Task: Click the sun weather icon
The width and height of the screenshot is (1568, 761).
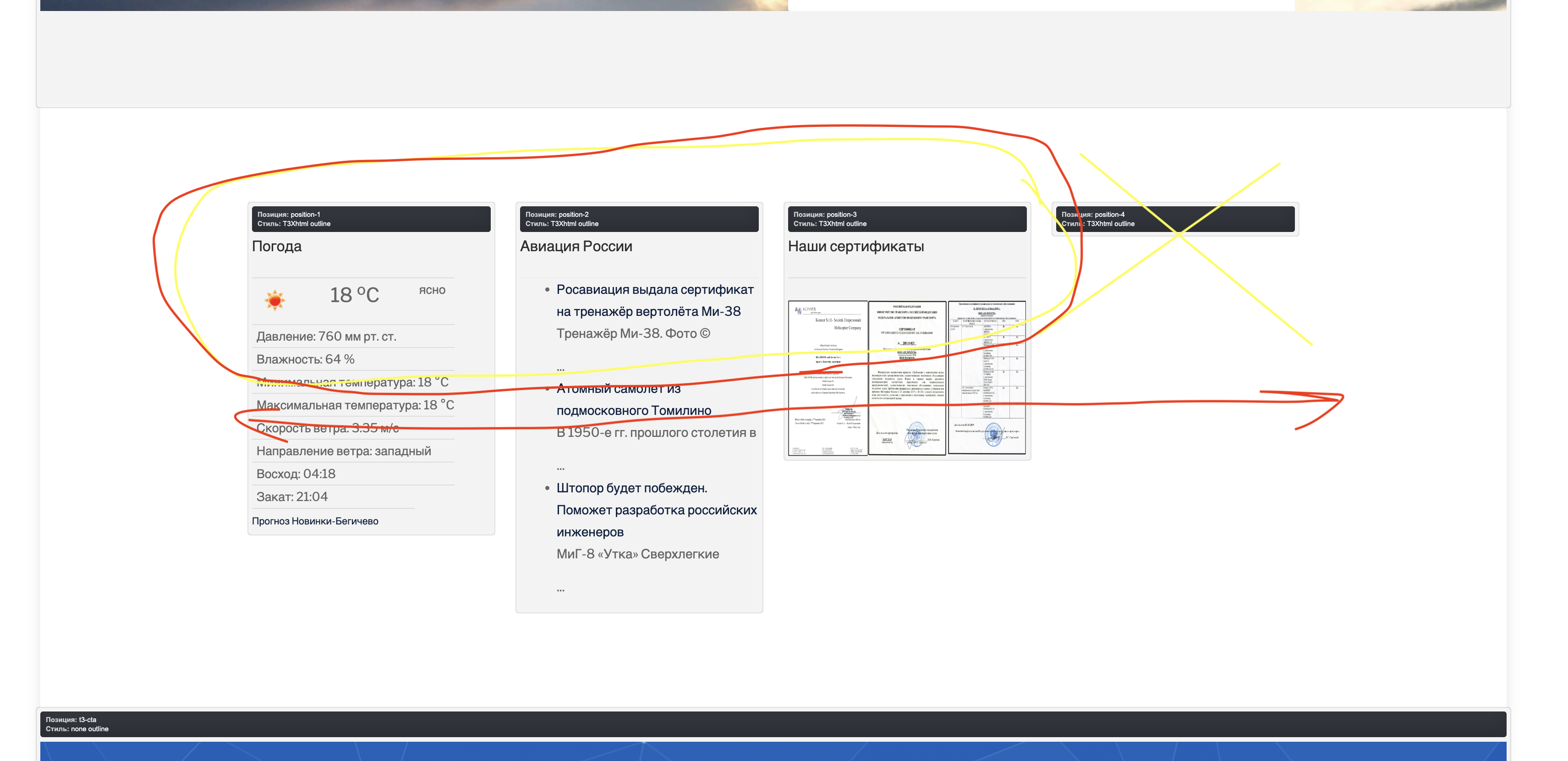Action: [x=274, y=299]
